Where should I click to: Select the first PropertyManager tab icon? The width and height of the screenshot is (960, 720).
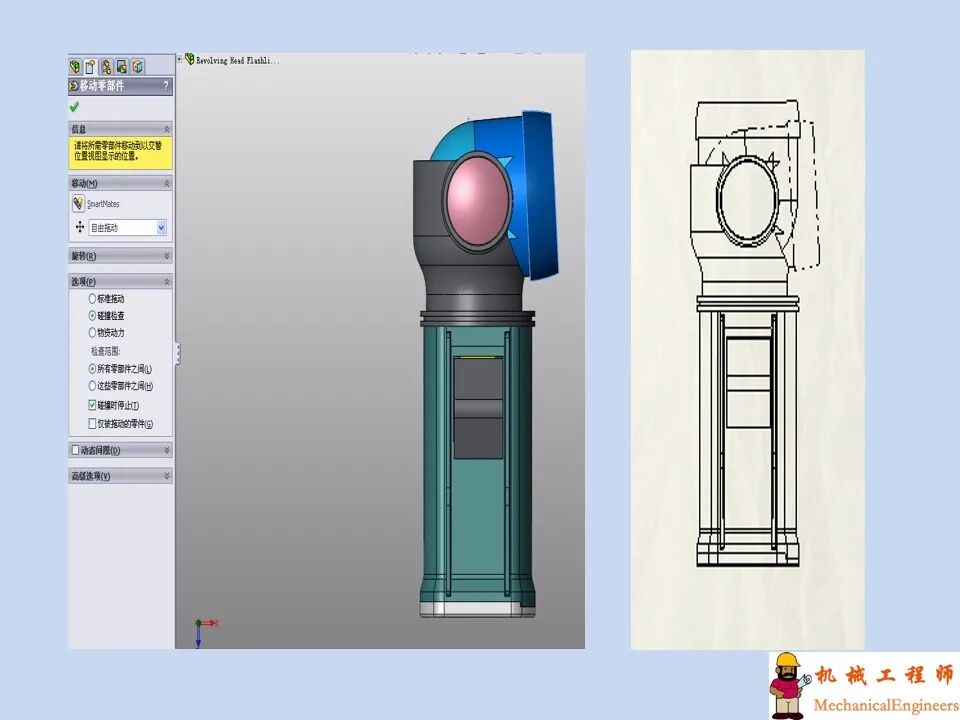(75, 67)
